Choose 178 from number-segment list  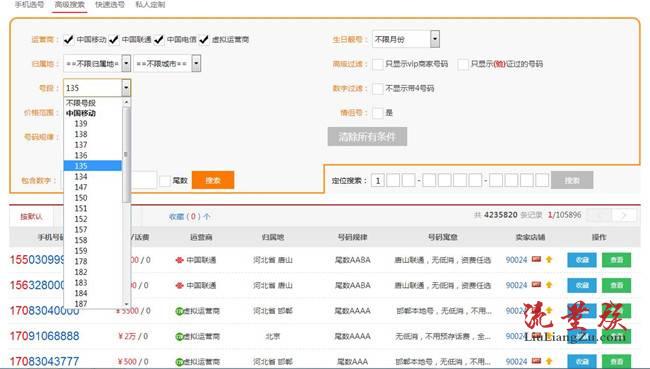coord(93,262)
